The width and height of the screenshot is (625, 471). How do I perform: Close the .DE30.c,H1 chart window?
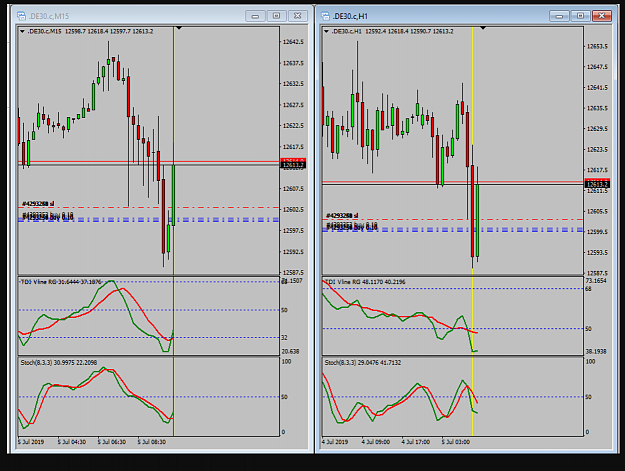pos(601,16)
